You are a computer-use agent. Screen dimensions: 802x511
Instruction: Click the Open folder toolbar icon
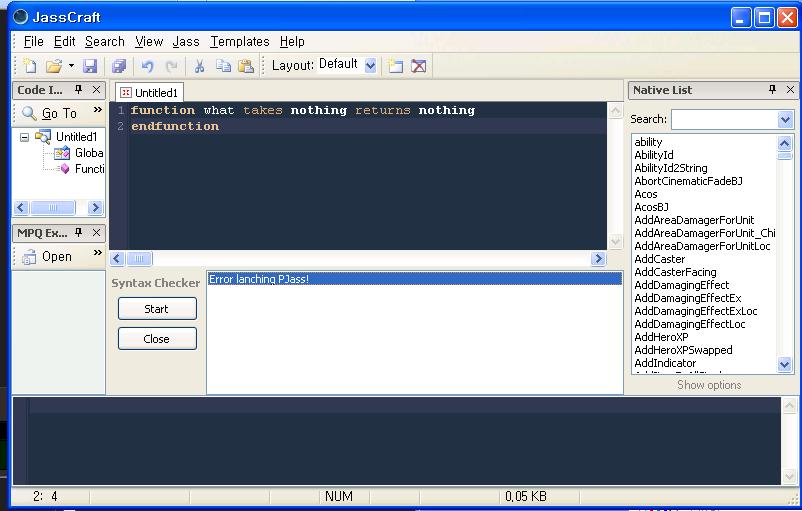[x=54, y=66]
